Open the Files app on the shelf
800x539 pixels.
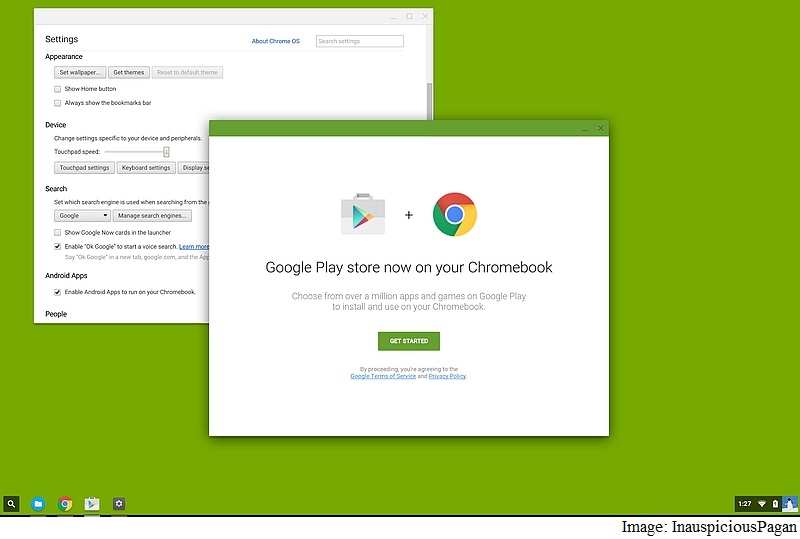[x=38, y=504]
